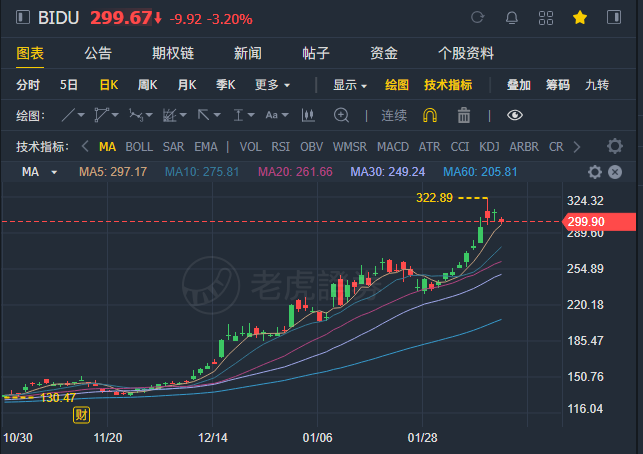Select the Fibonacci/Gann drawing tool

[x=169, y=115]
